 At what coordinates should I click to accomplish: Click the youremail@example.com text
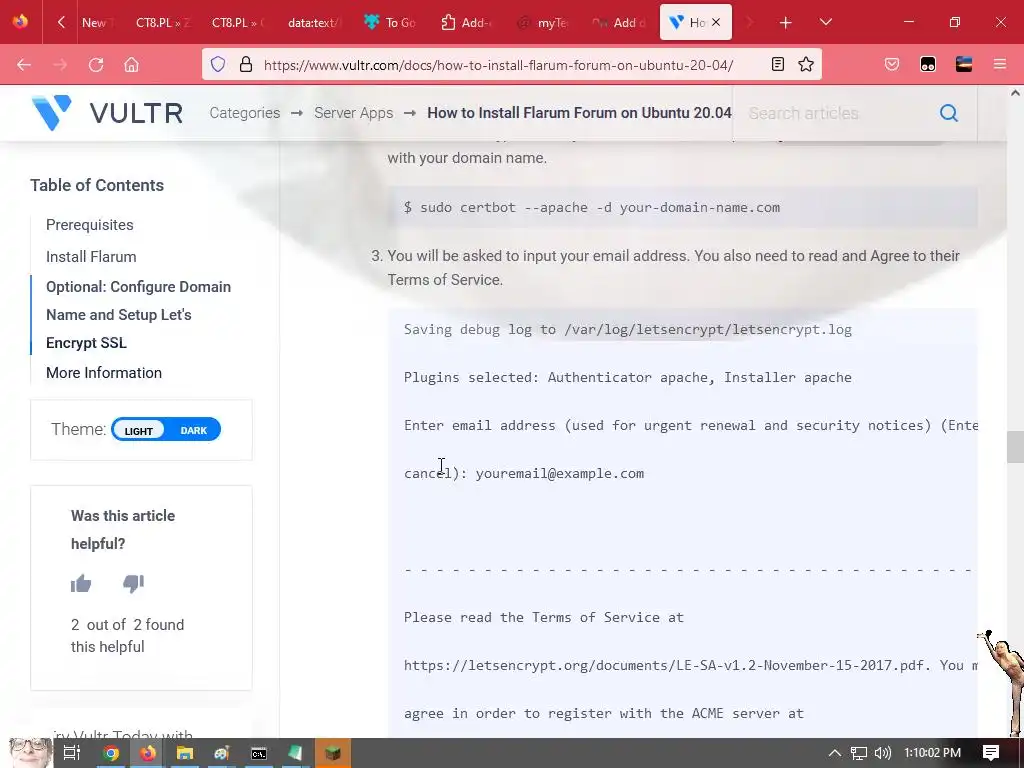560,473
